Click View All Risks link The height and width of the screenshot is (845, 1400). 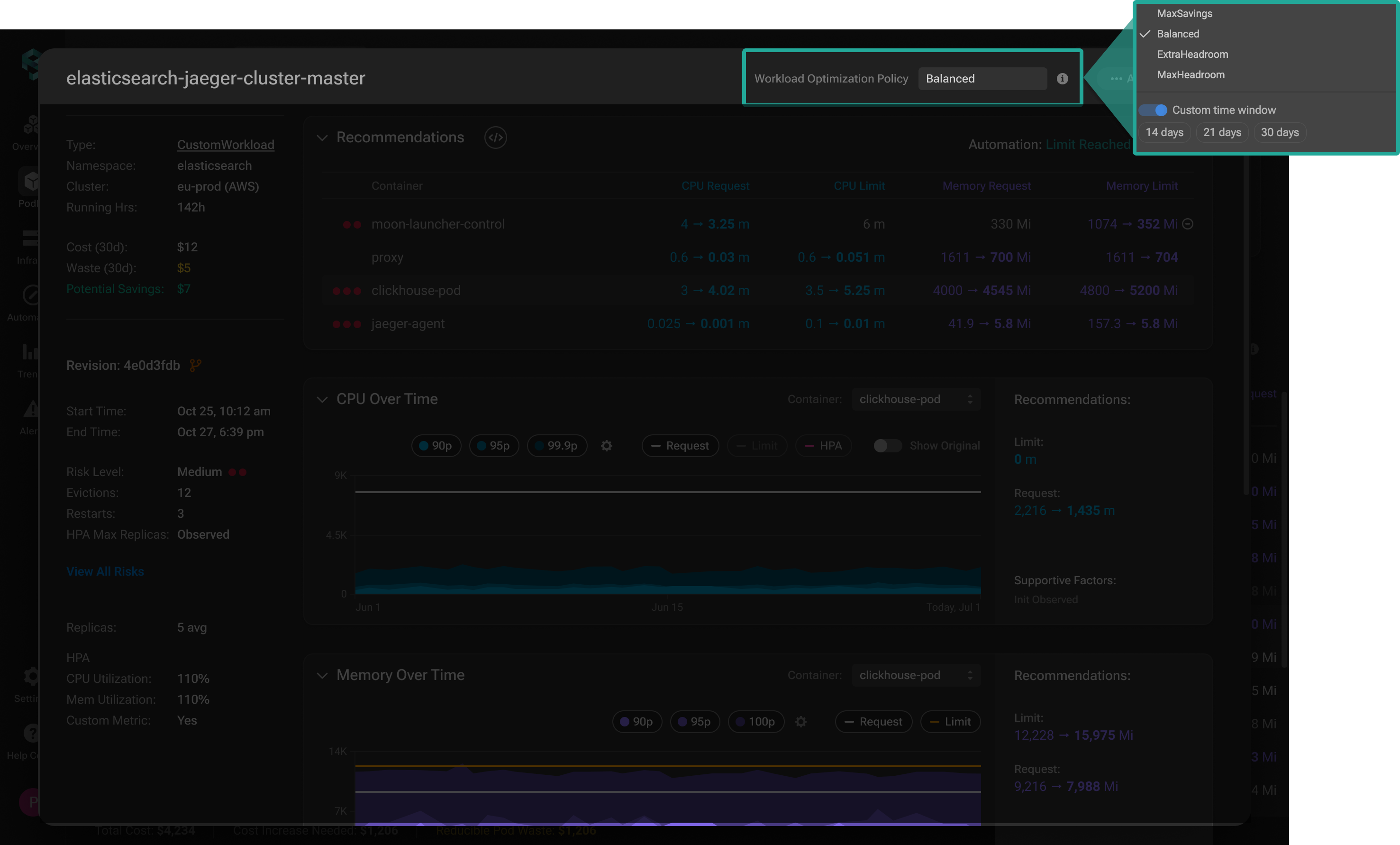pyautogui.click(x=105, y=571)
